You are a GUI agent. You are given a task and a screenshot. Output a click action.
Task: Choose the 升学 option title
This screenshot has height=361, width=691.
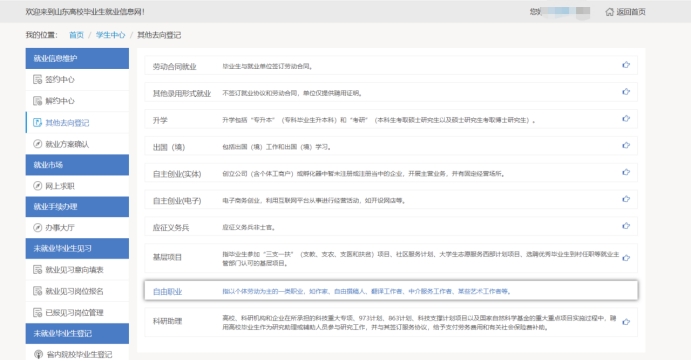(x=160, y=120)
